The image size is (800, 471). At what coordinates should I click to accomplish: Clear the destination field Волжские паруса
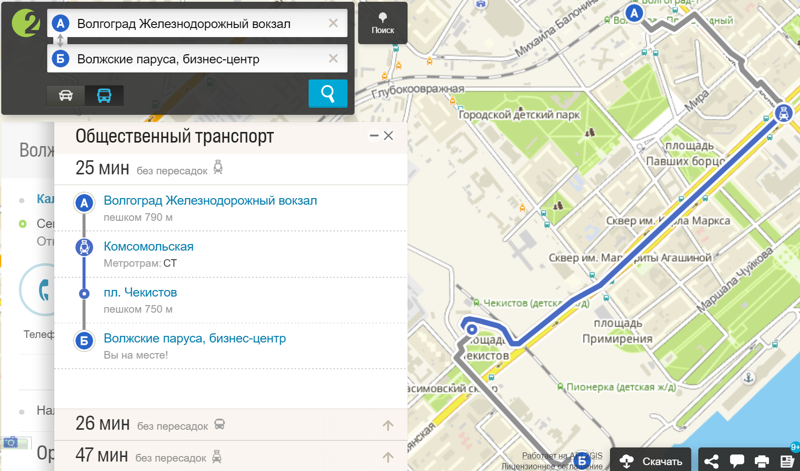pos(333,59)
